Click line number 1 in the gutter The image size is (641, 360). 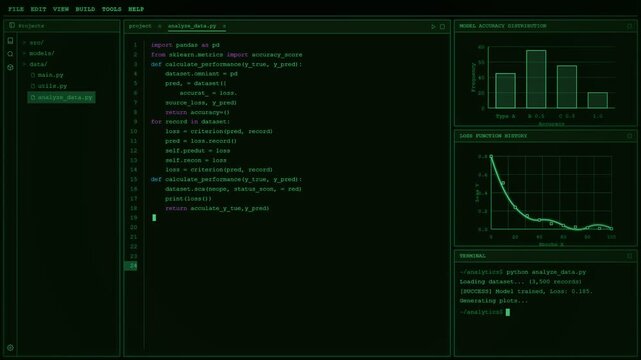pos(135,45)
